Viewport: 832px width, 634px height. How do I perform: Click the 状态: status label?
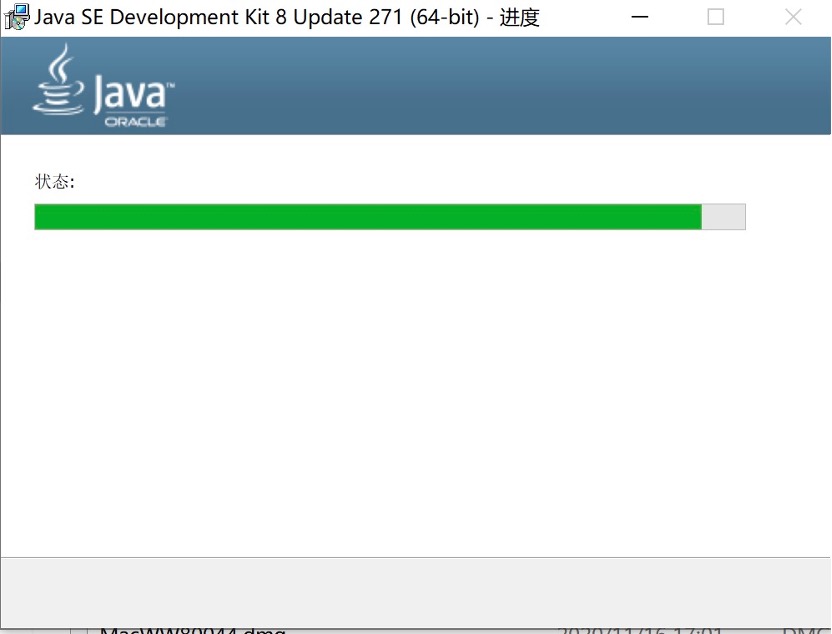[x=55, y=181]
